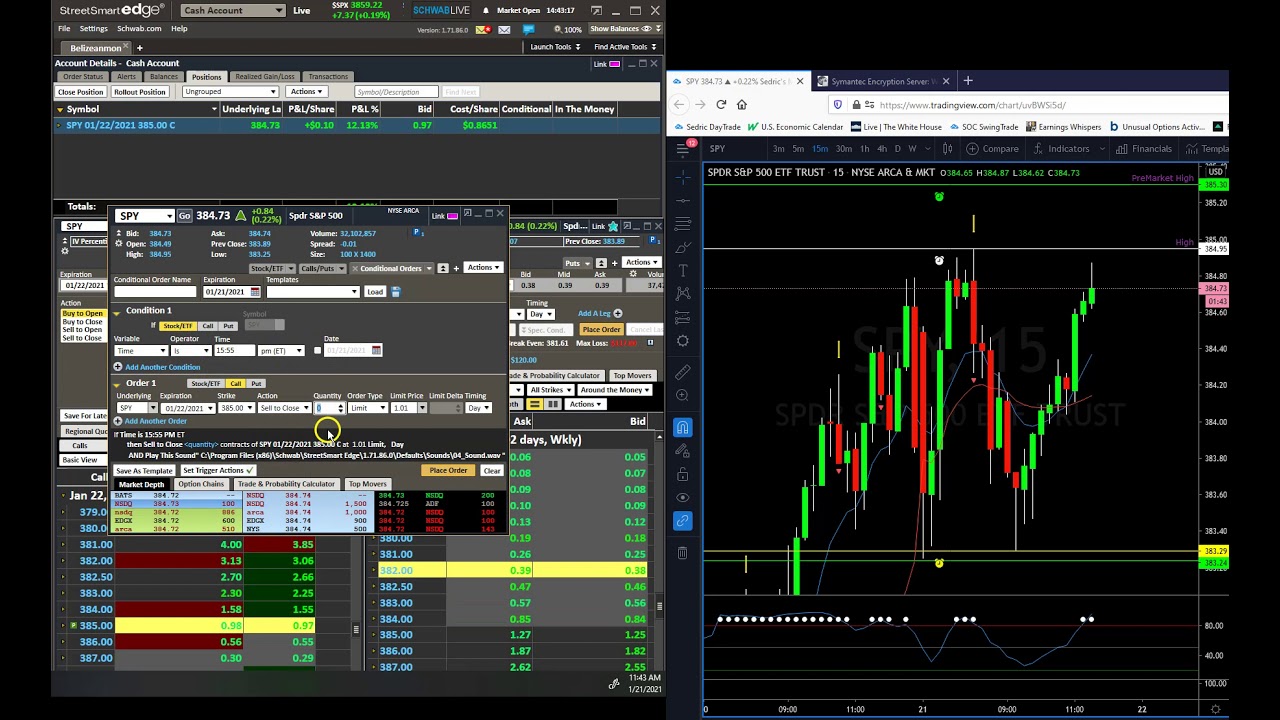Select the text annotation tool

click(683, 270)
